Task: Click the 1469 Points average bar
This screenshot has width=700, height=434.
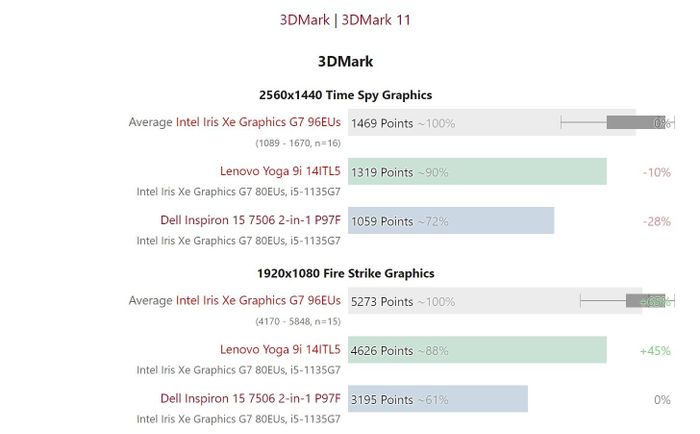Action: [x=490, y=123]
